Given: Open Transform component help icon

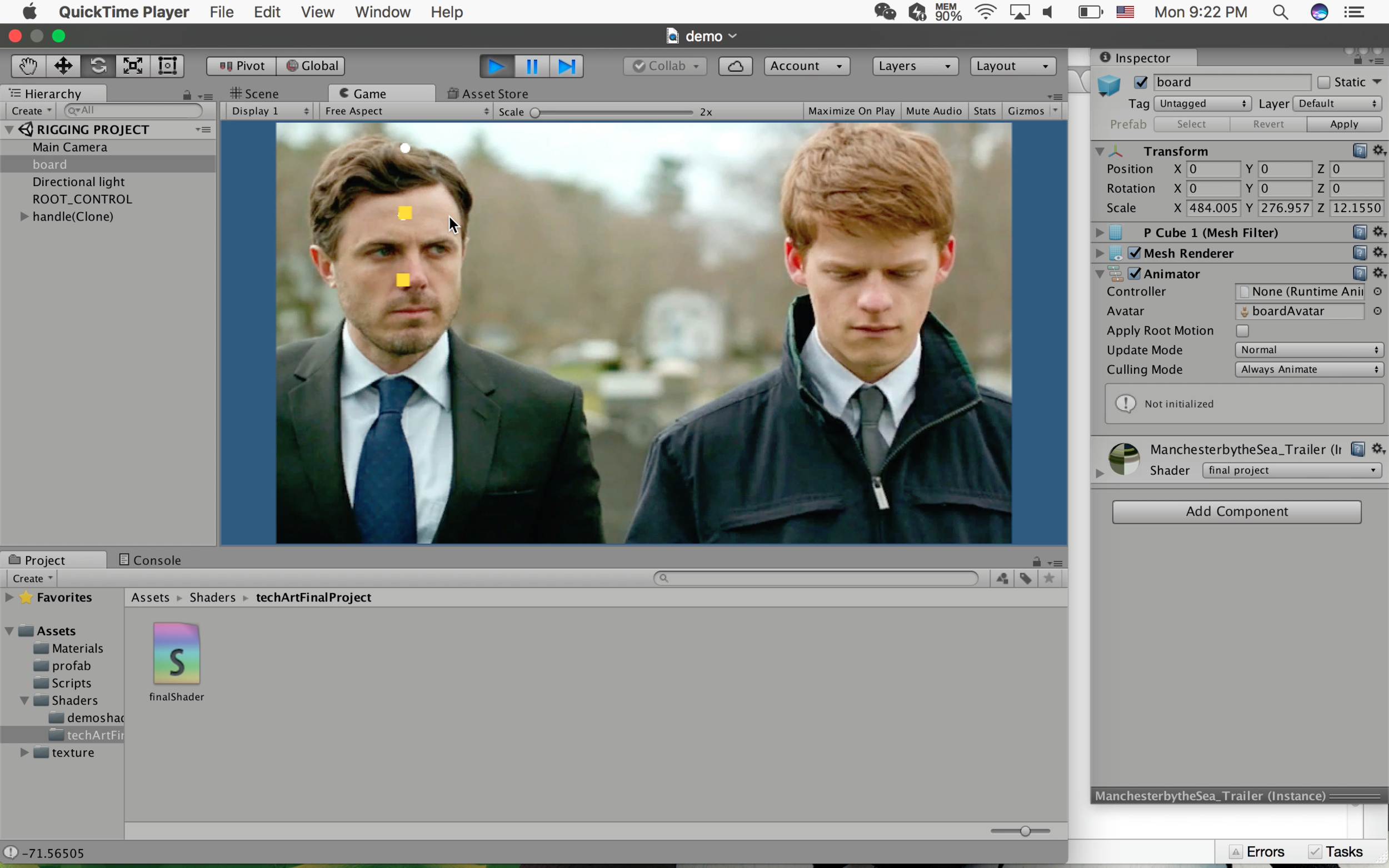Looking at the screenshot, I should (1359, 150).
